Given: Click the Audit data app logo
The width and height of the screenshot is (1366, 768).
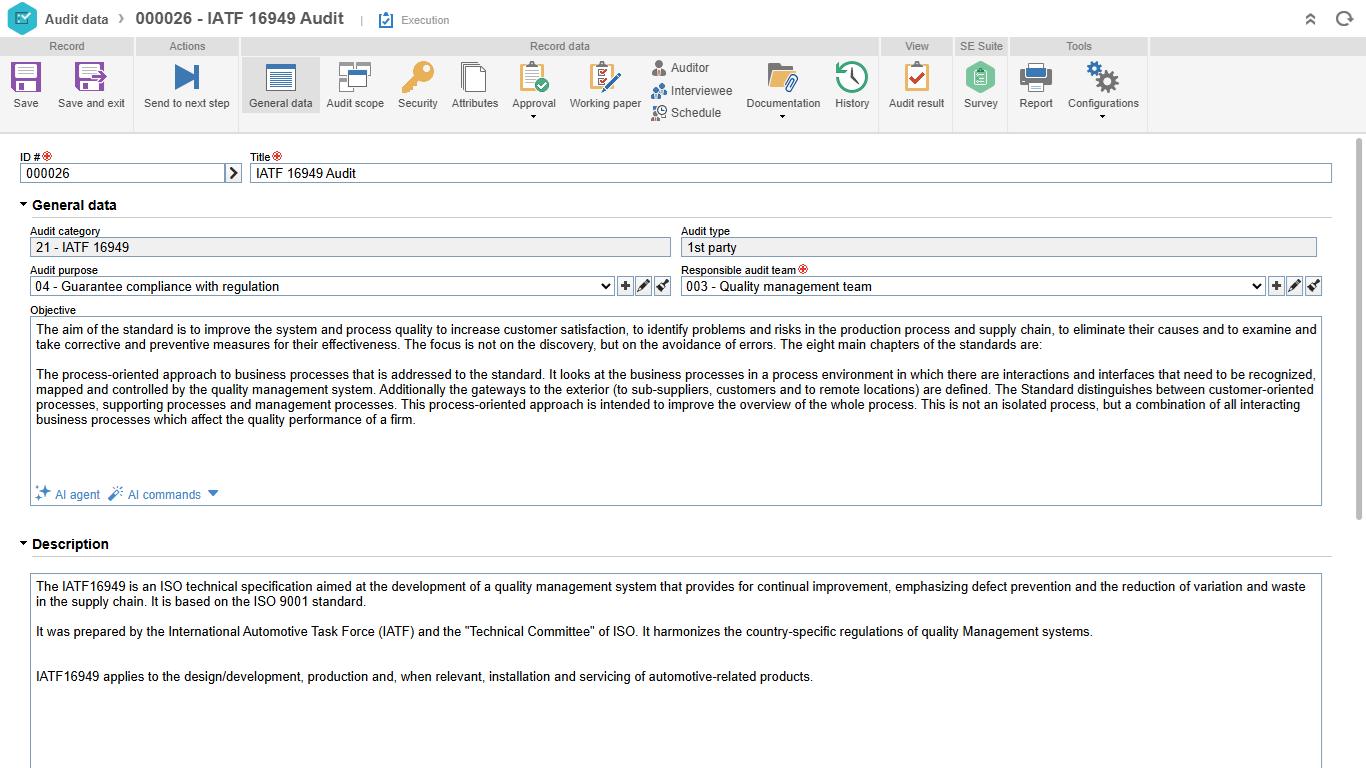Looking at the screenshot, I should (22, 19).
